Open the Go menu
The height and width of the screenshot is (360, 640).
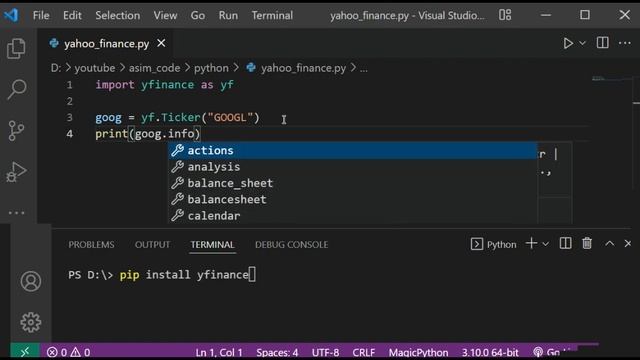point(198,16)
